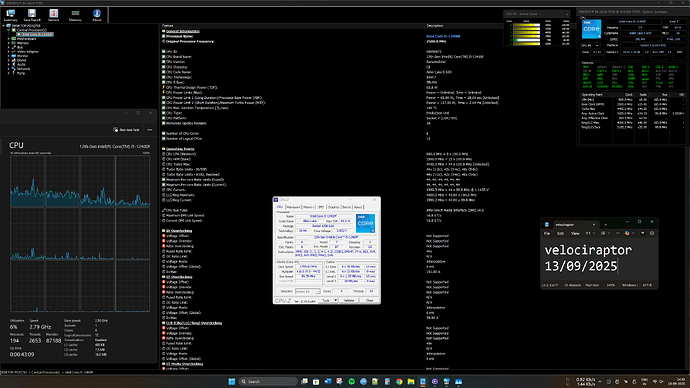Open Notepad settings gear icon
690x388 pixels.
click(652, 233)
